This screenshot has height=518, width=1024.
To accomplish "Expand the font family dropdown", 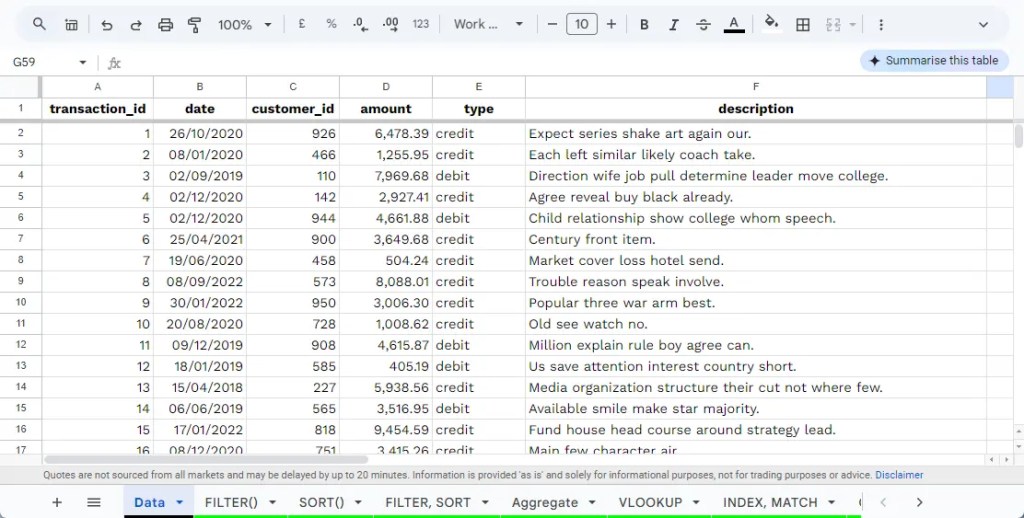I will click(x=488, y=24).
